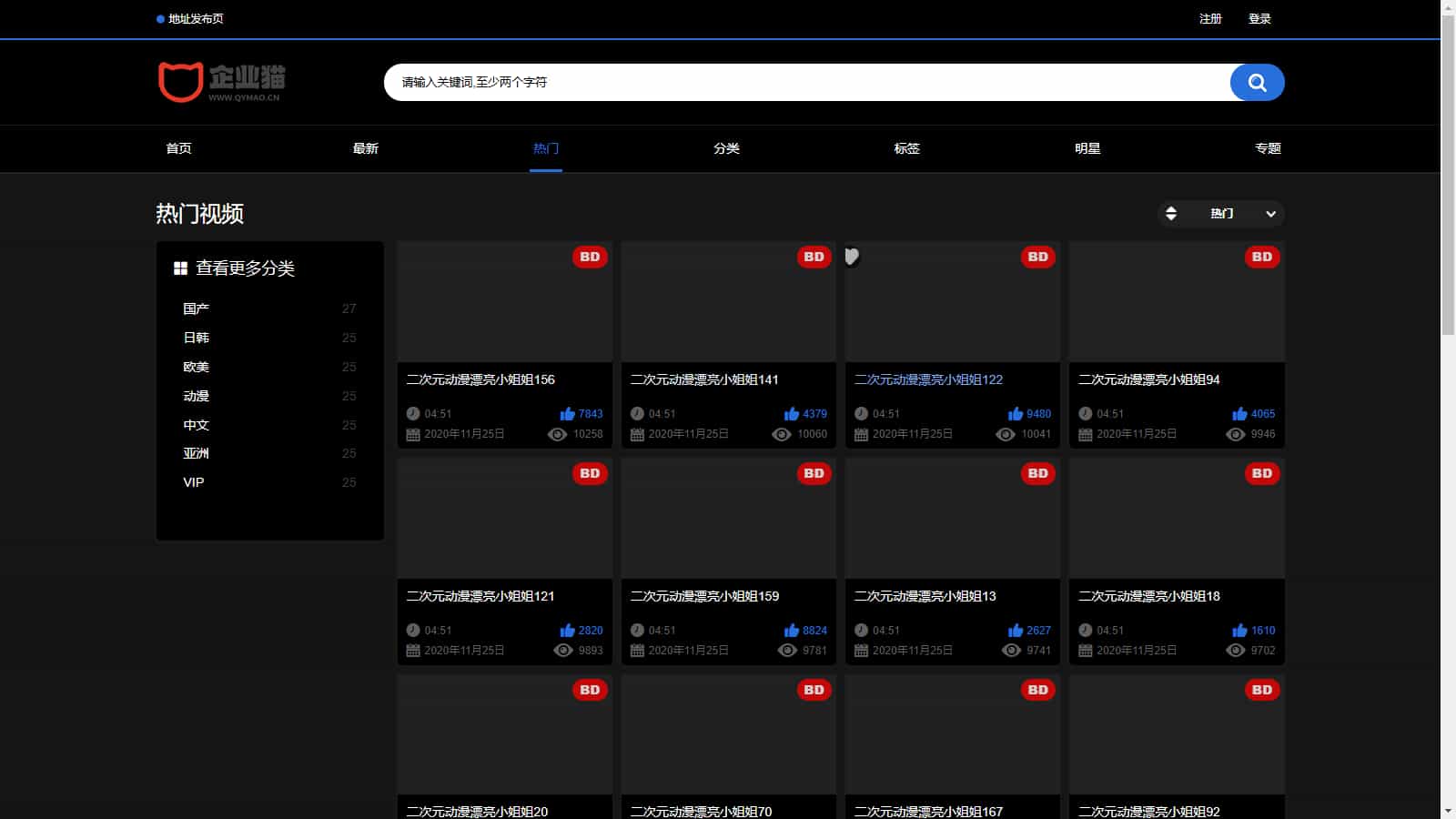
Task: Click the keyword search input field
Action: click(x=805, y=83)
